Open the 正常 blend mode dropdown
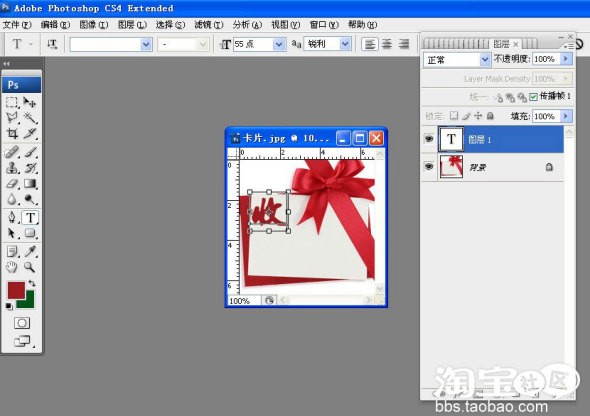590x416 pixels. click(485, 59)
